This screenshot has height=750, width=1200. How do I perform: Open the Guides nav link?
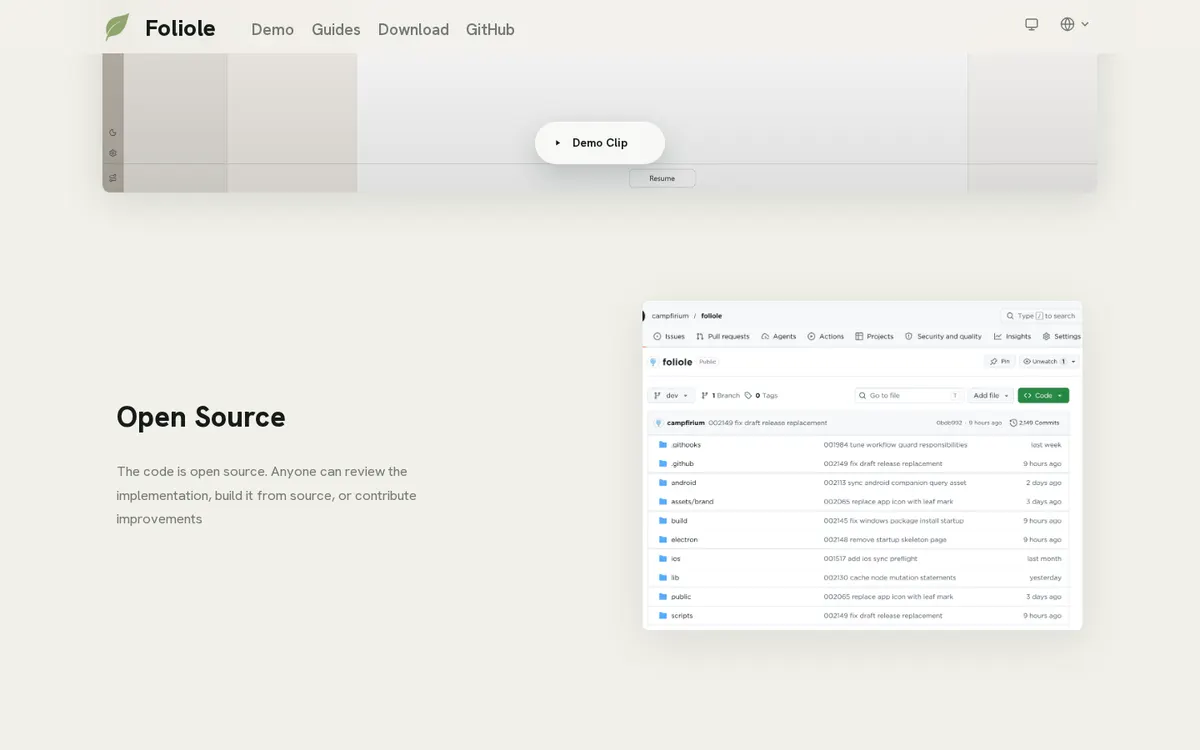coord(336,29)
